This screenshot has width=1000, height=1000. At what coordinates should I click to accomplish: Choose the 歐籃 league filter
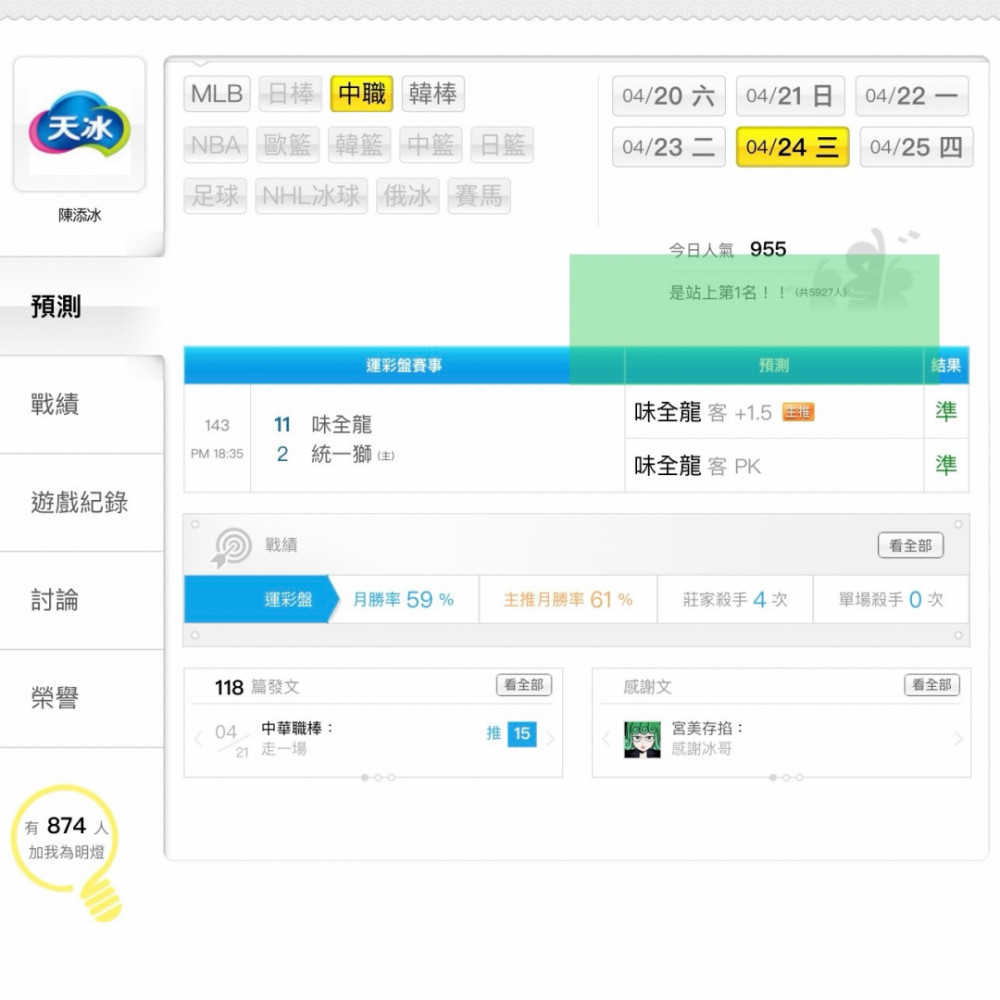click(x=288, y=145)
